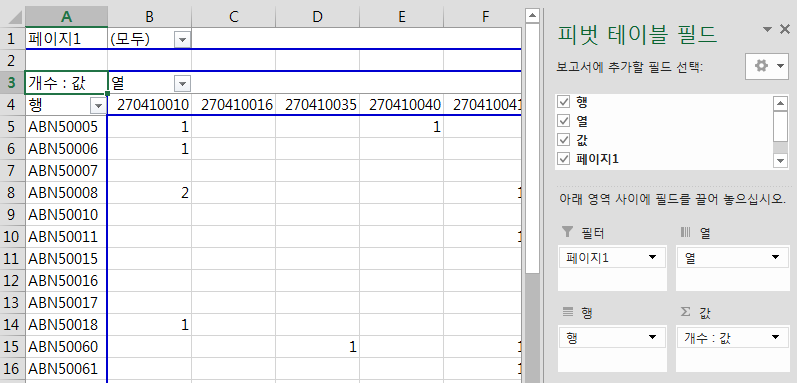Click the select-all corner of the sheet
The image size is (797, 383).
12,17
